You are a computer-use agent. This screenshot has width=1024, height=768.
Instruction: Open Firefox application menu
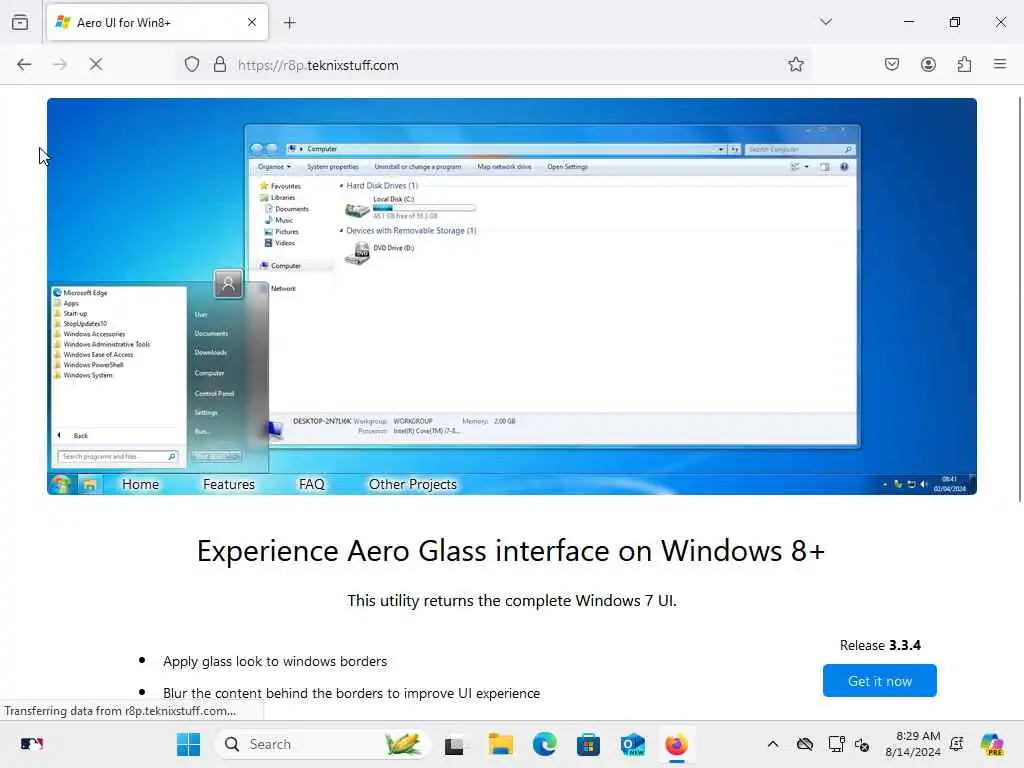pos(1000,64)
